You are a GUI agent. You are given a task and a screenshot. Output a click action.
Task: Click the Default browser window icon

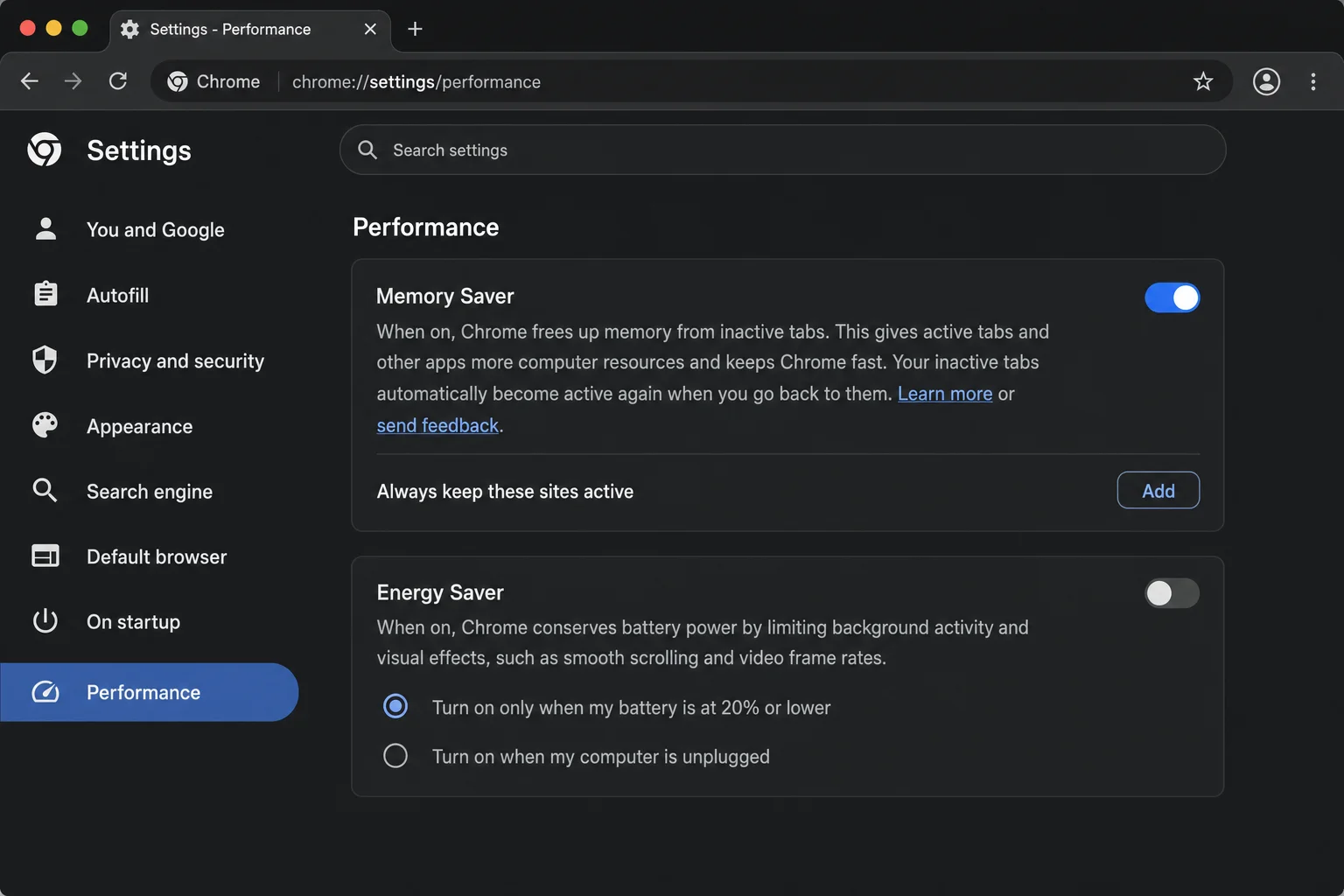tap(45, 556)
